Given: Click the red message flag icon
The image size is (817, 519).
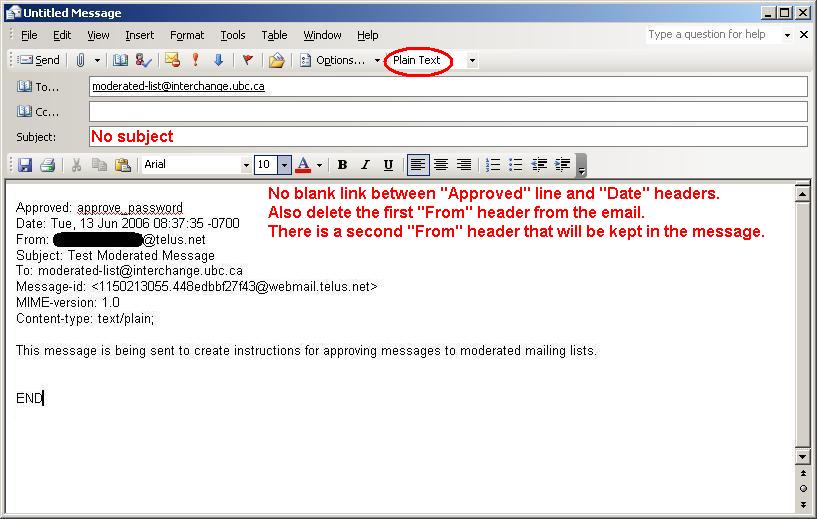Looking at the screenshot, I should (247, 60).
